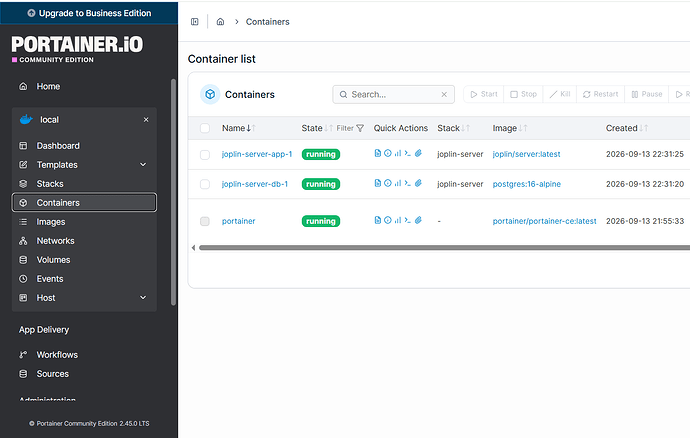Screen dimensions: 690x438
Task: Tick the checkbox for joplin-server-db-1
Action: pos(205,184)
